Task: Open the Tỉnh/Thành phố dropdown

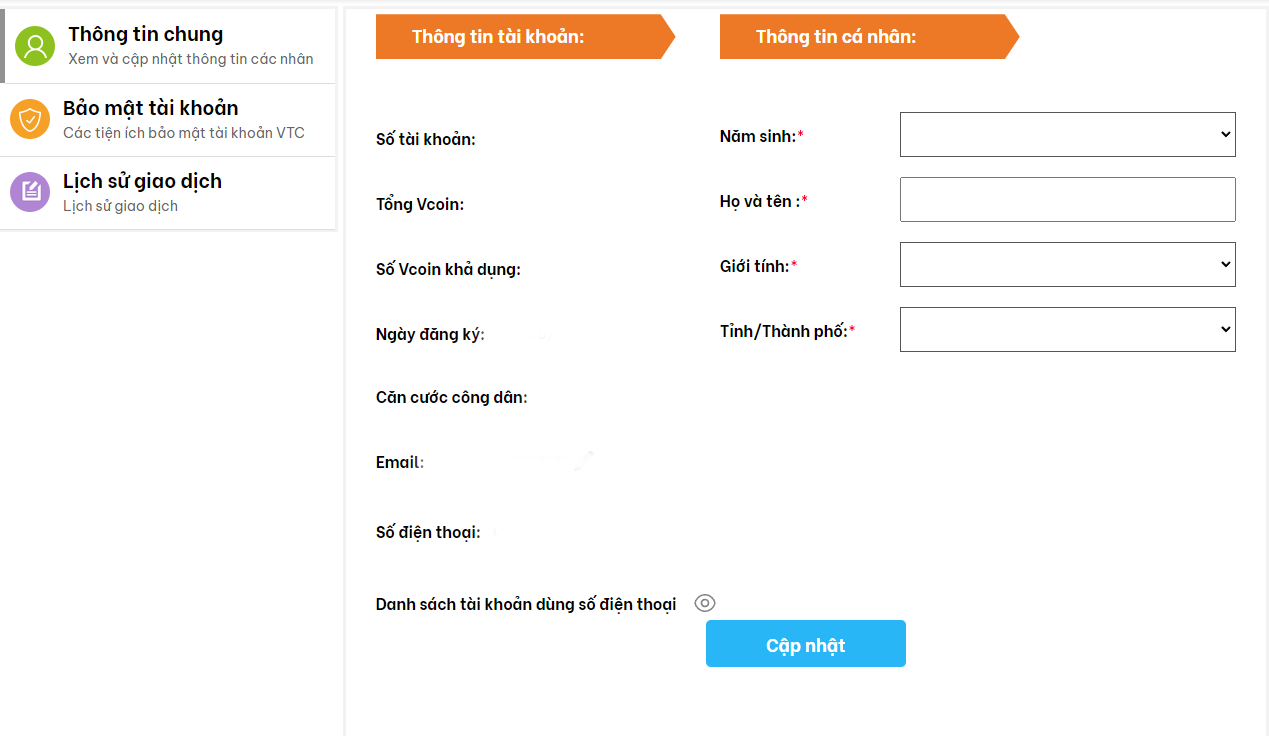Action: 1067,330
